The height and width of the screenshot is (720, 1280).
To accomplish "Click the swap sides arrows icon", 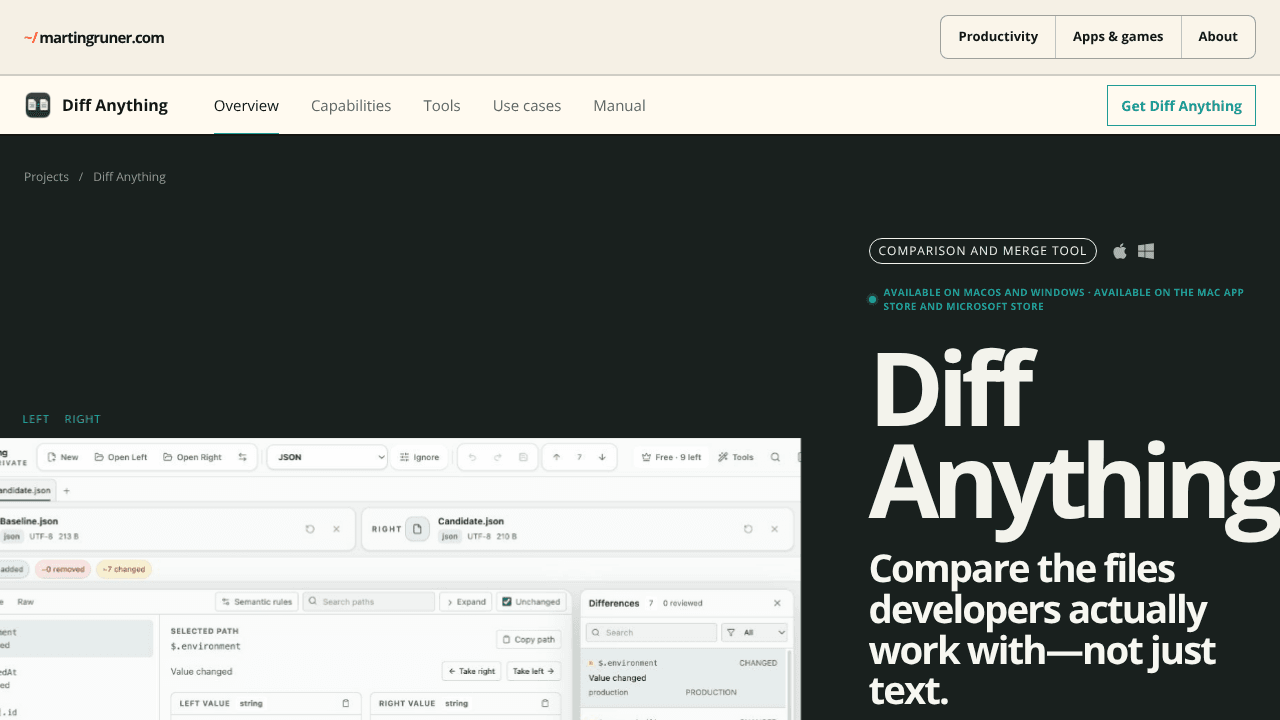I will click(242, 457).
